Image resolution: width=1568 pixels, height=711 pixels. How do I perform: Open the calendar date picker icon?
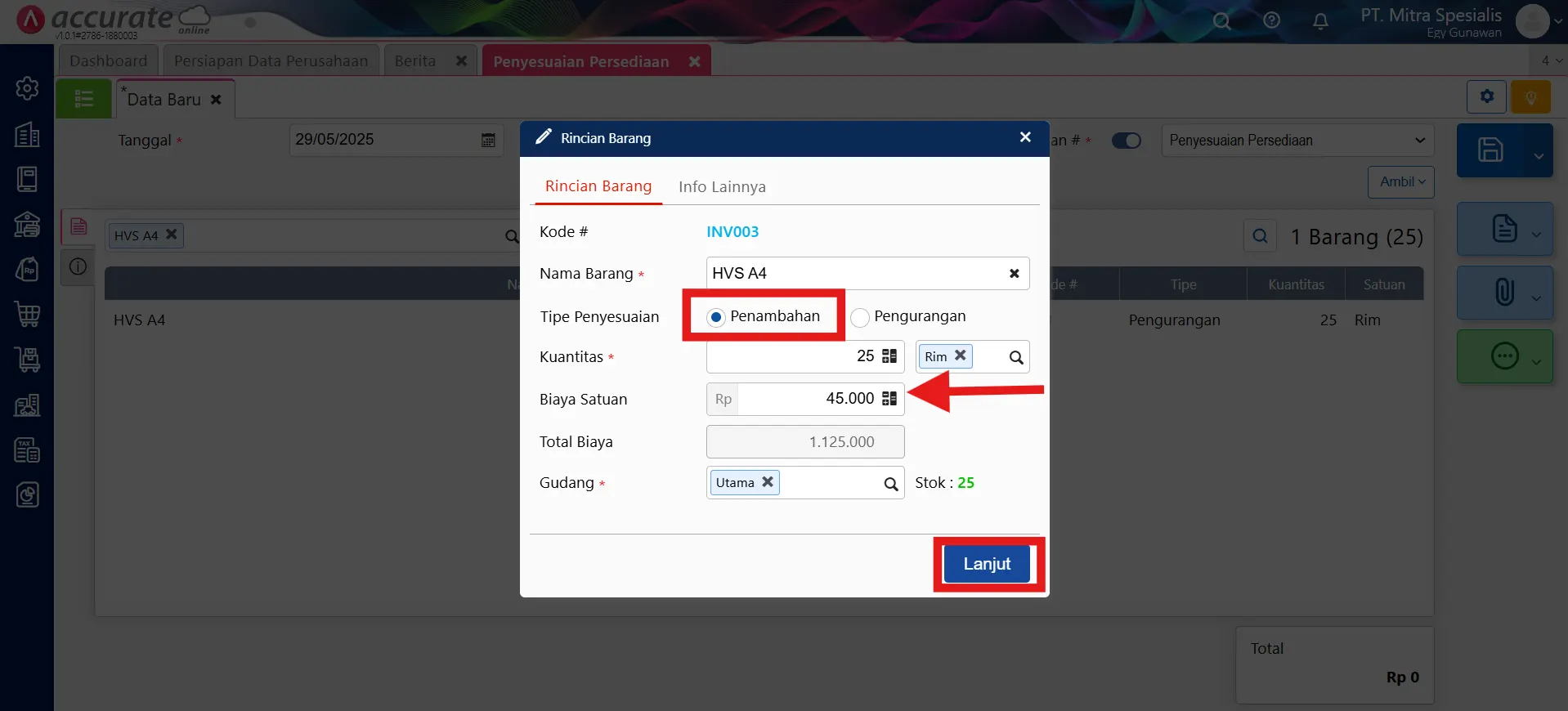pos(488,141)
